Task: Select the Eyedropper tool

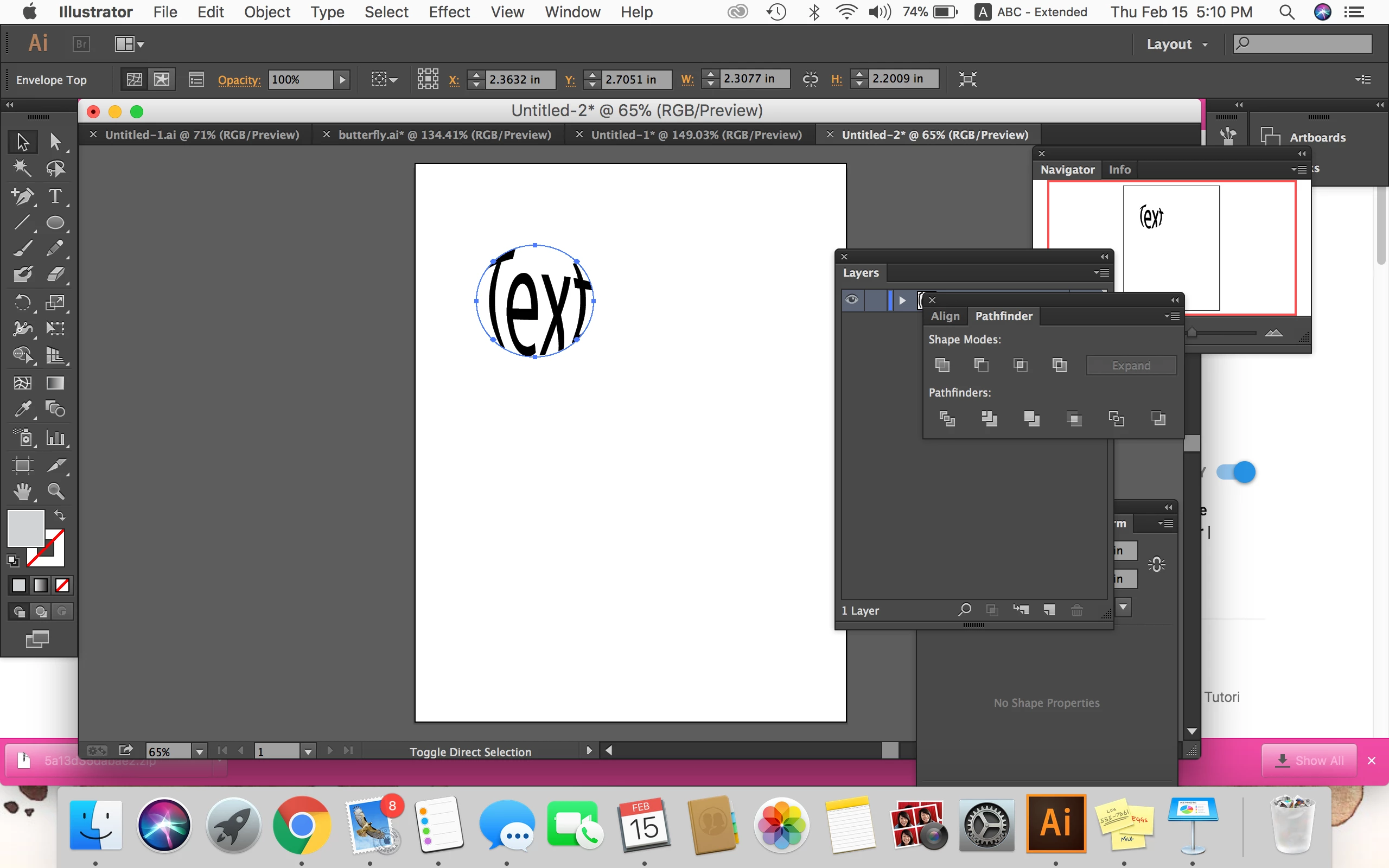Action: 22,409
